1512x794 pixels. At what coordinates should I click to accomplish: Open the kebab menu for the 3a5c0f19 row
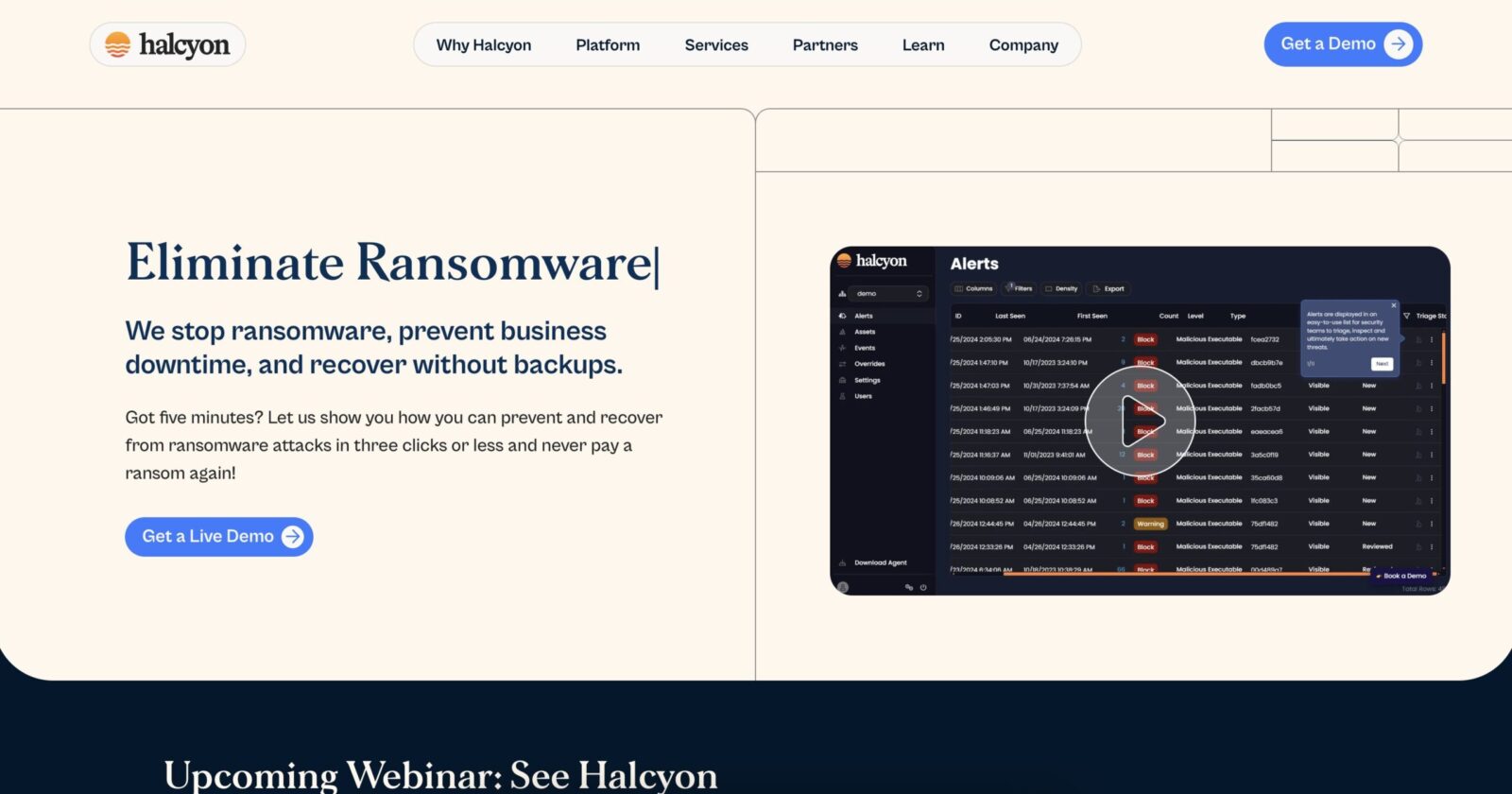point(1432,455)
